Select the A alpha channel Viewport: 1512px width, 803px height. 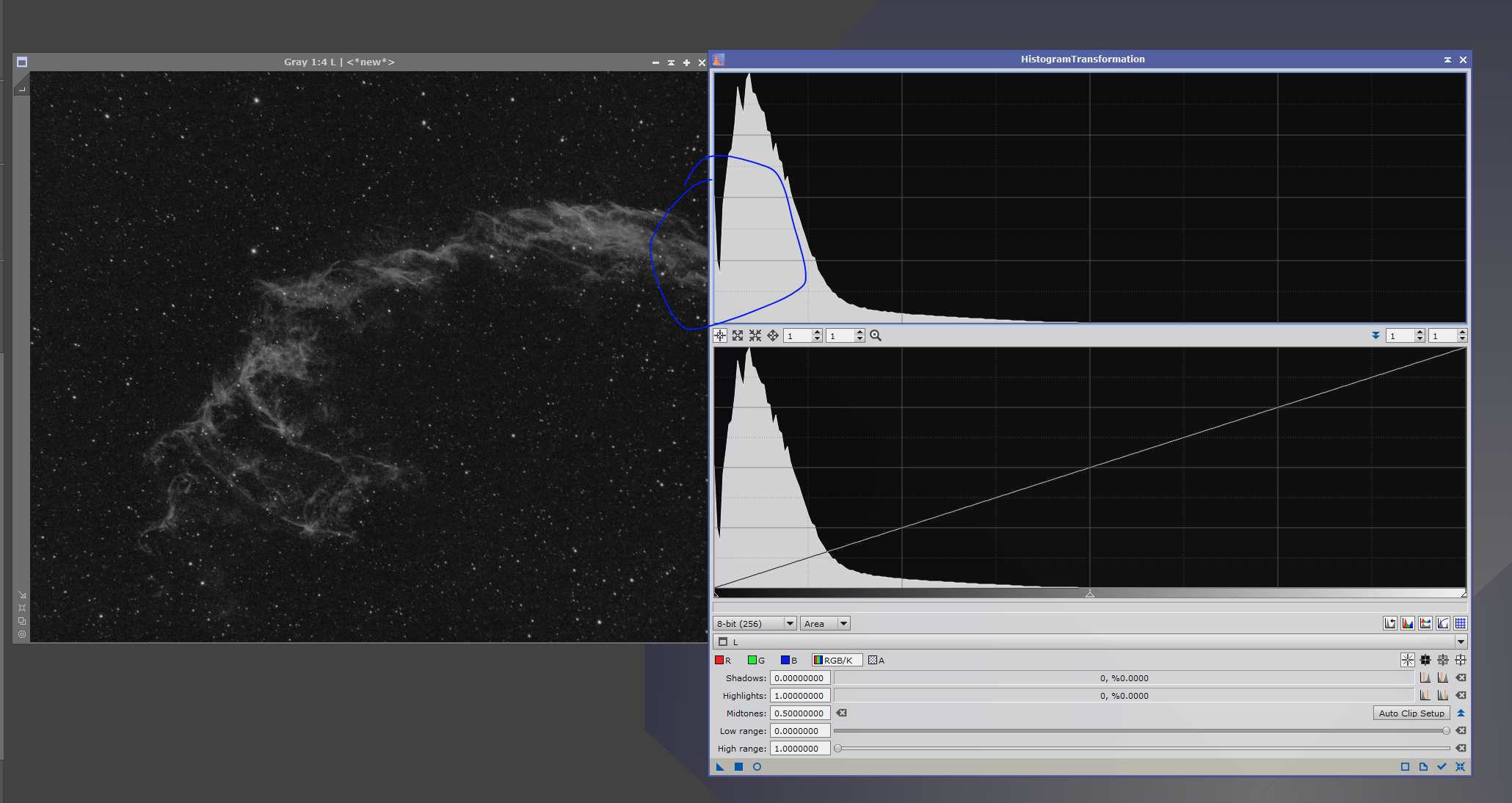tap(876, 660)
